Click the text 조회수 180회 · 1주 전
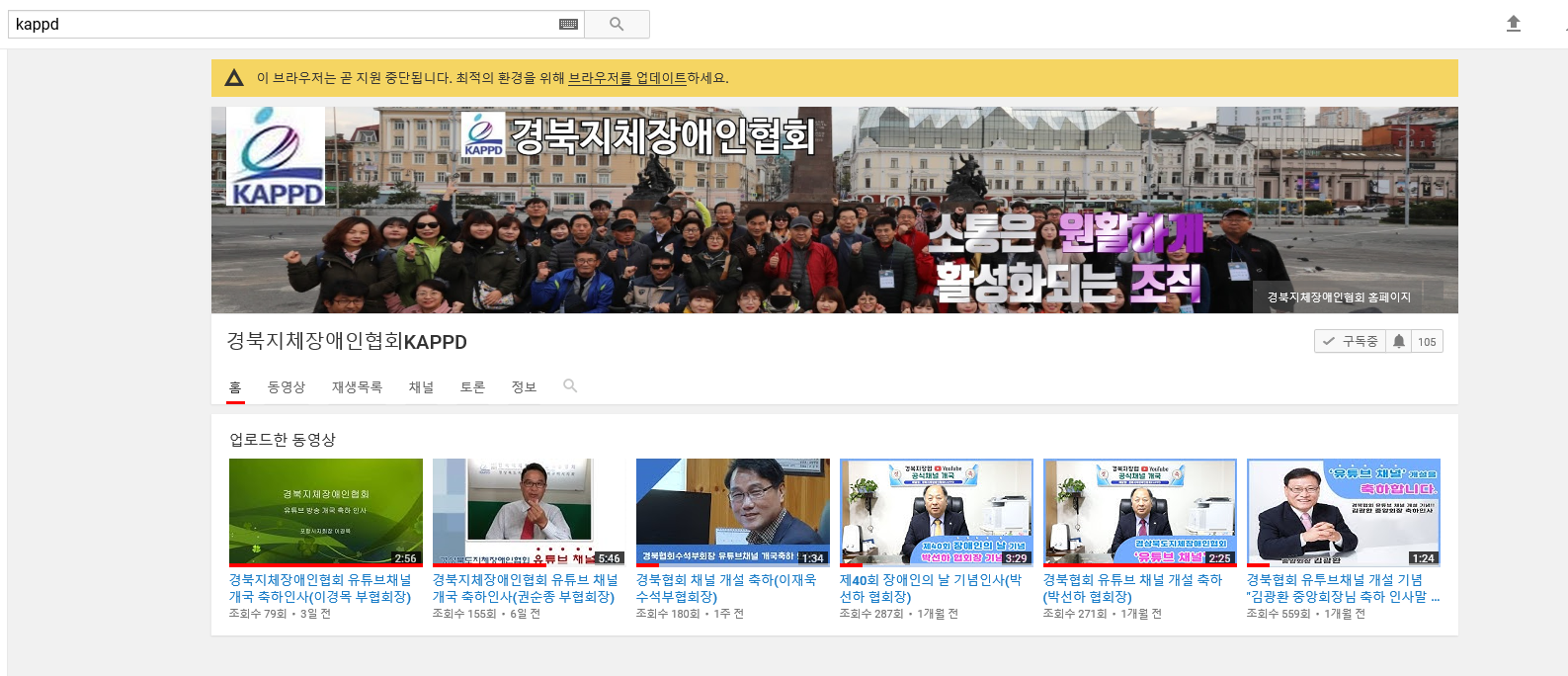 pyautogui.click(x=690, y=614)
